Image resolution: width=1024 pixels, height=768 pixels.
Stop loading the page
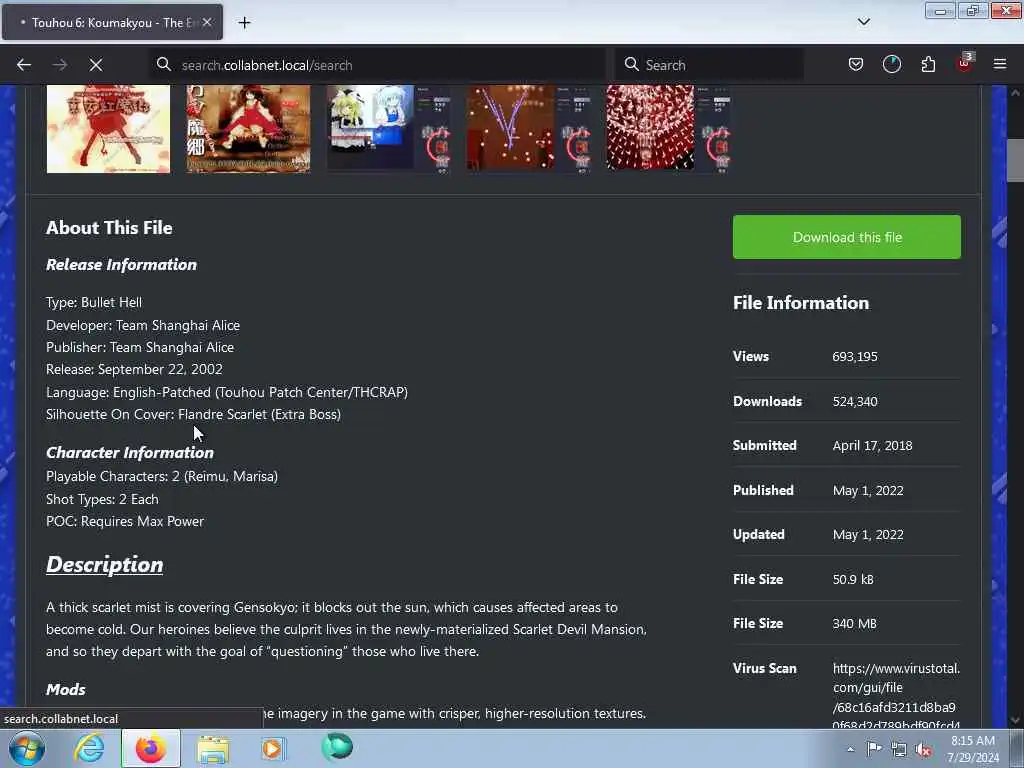tap(96, 65)
